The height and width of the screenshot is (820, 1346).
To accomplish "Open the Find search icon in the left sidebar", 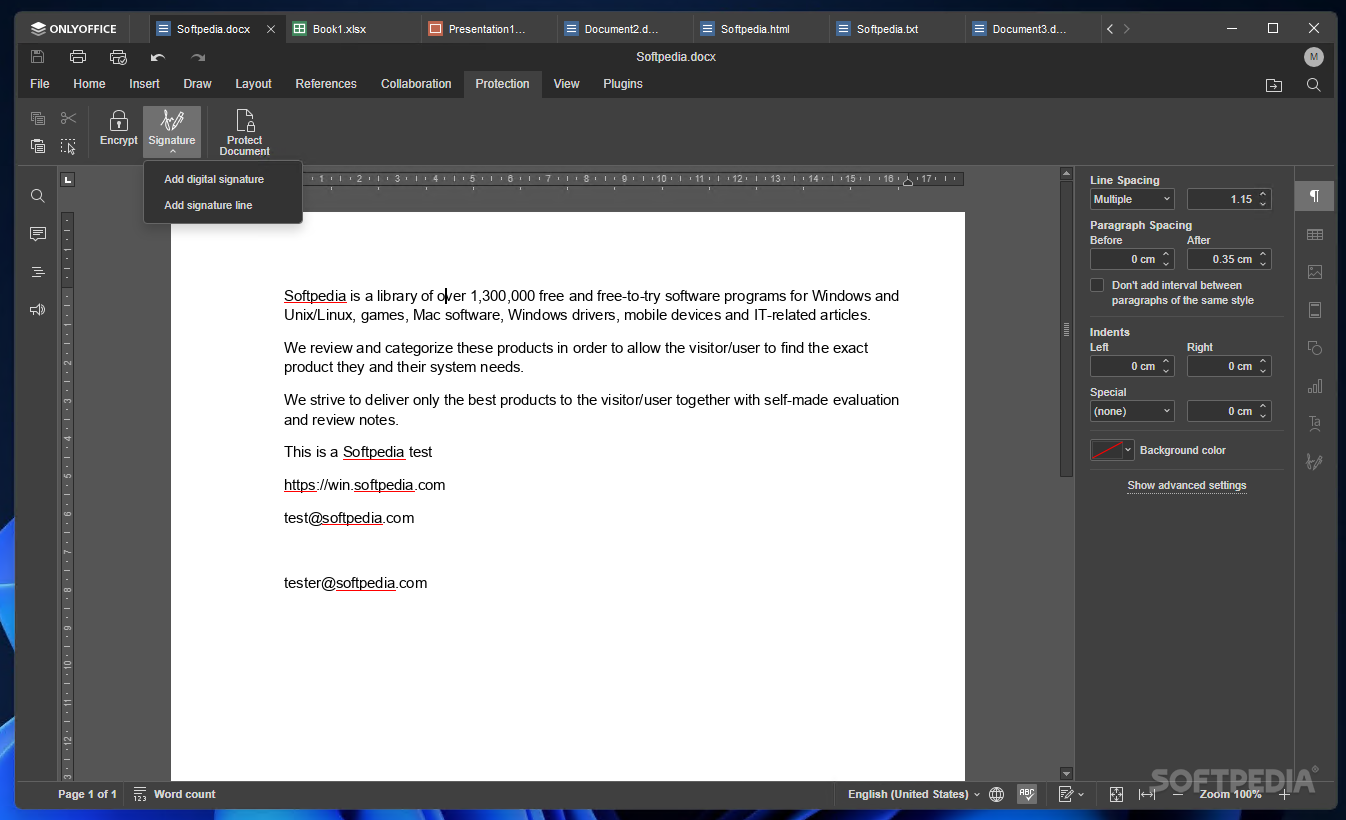I will (x=38, y=196).
